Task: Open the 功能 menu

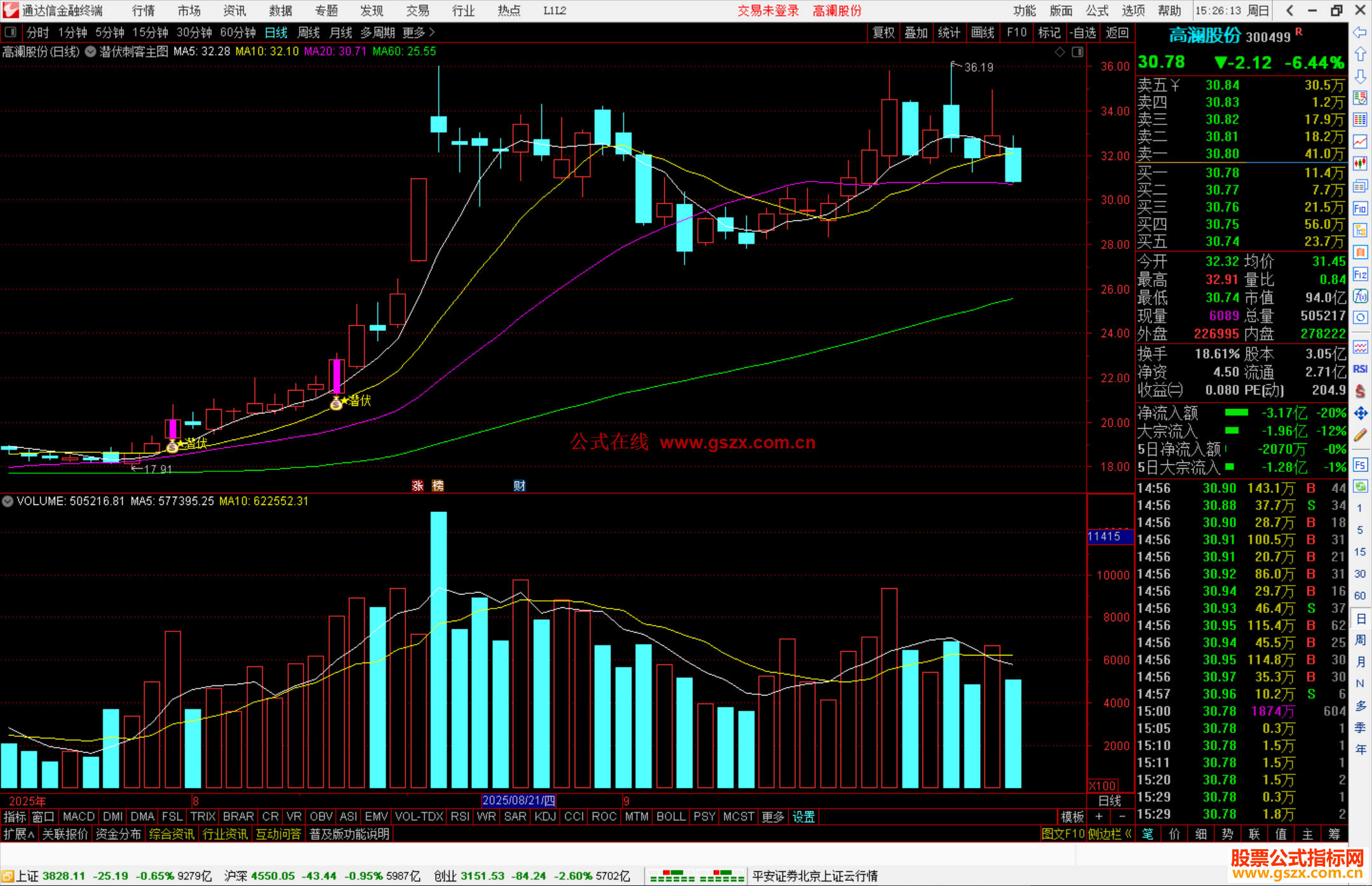Action: 1024,11
